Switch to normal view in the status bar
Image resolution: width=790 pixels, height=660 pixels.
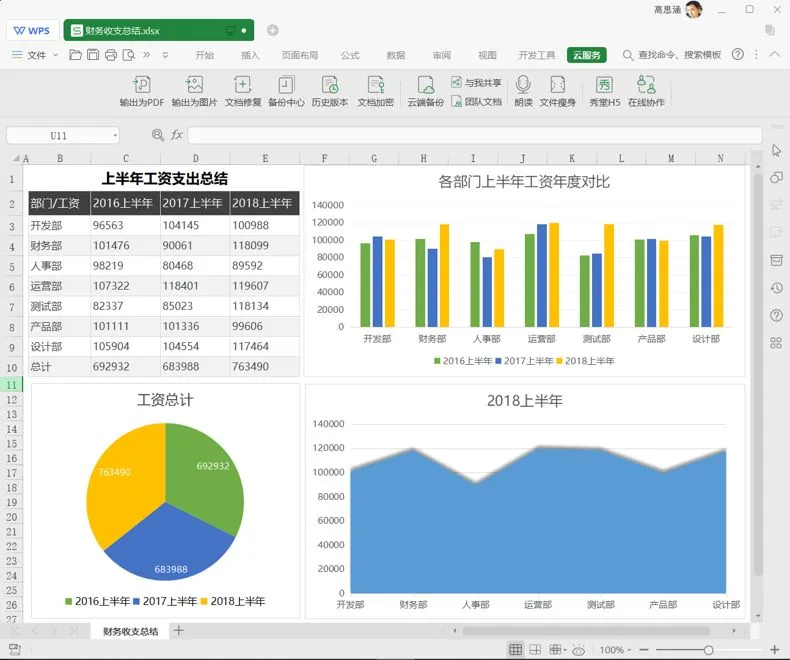pyautogui.click(x=515, y=649)
